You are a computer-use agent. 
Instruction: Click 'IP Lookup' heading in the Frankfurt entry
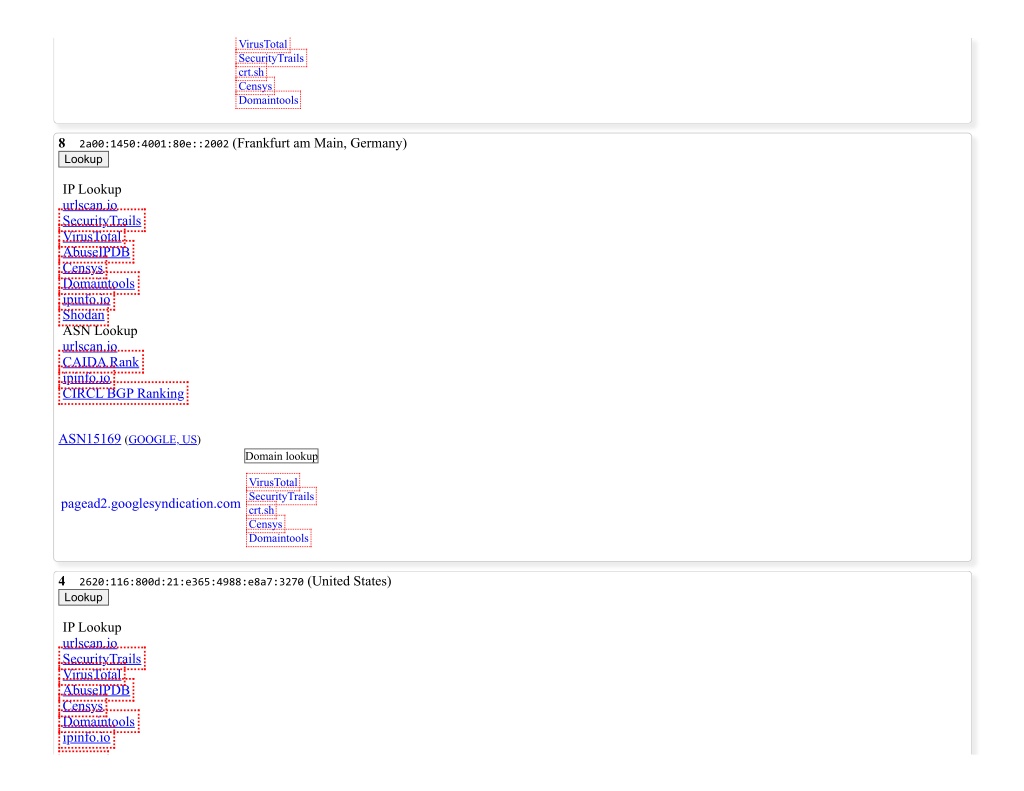click(x=92, y=189)
